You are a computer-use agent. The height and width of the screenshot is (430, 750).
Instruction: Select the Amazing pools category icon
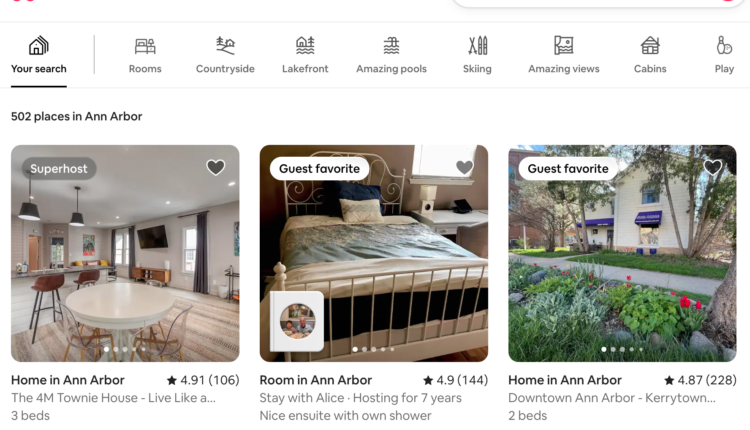391,46
